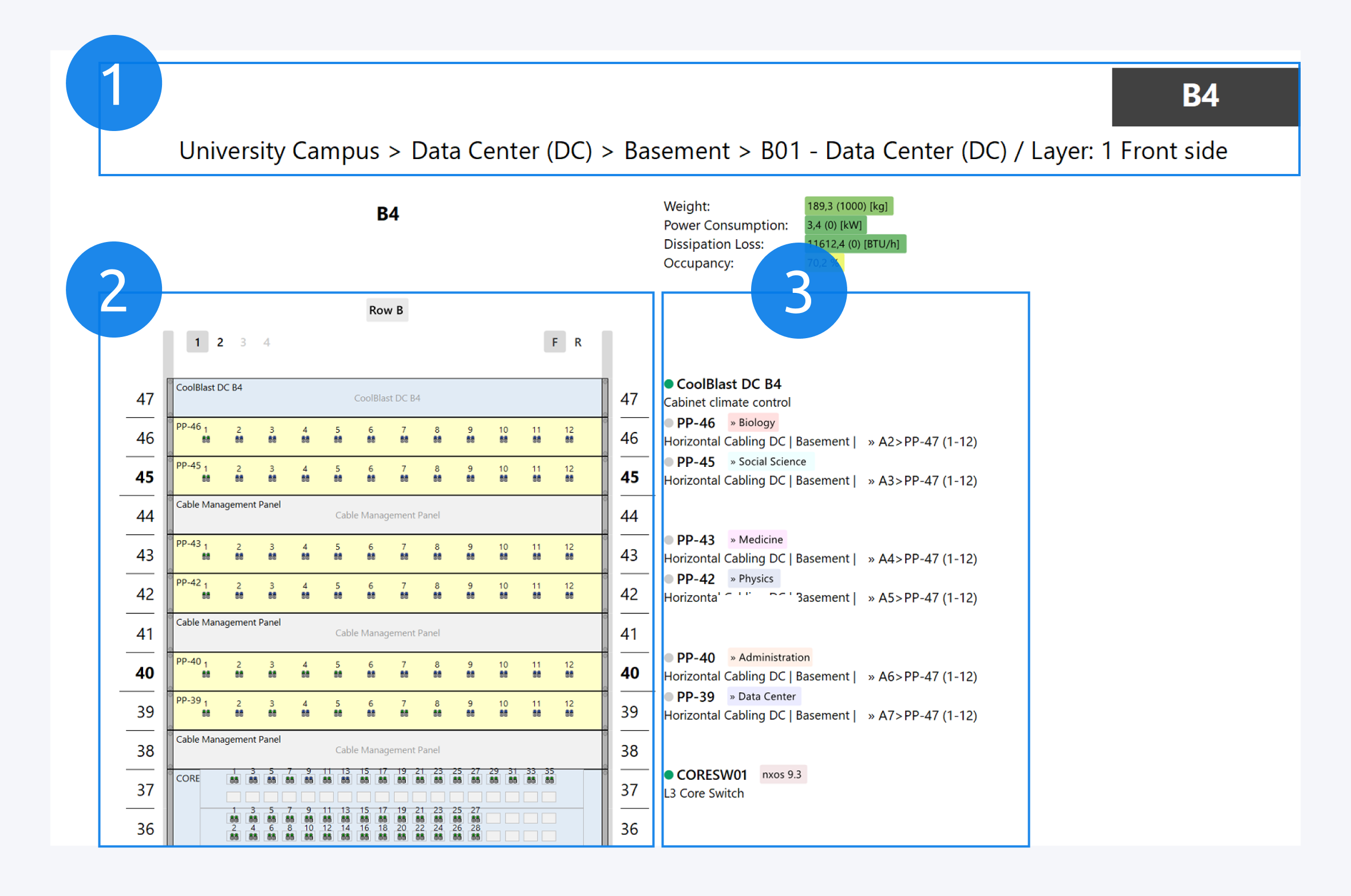Click the Row B button
Viewport: 1351px width, 896px height.
387,310
